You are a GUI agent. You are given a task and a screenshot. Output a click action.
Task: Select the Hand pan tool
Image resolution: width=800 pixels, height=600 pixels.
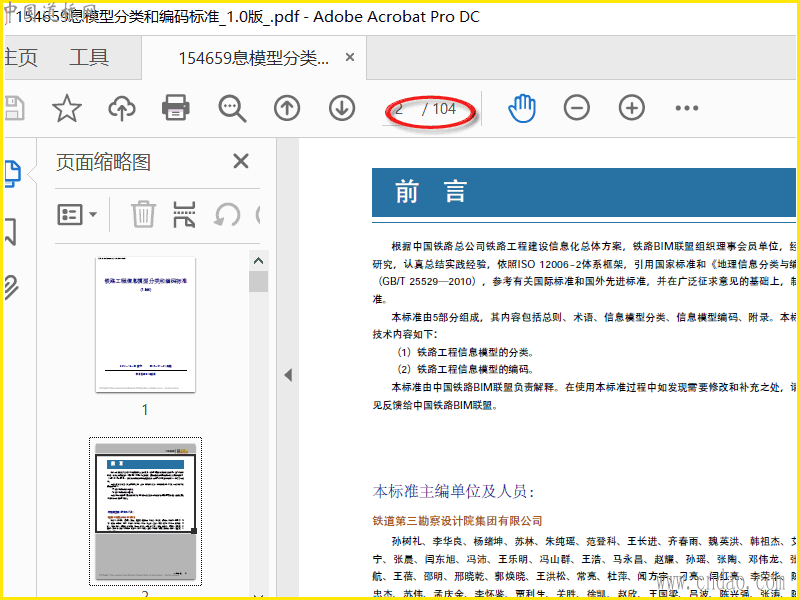tap(522, 108)
